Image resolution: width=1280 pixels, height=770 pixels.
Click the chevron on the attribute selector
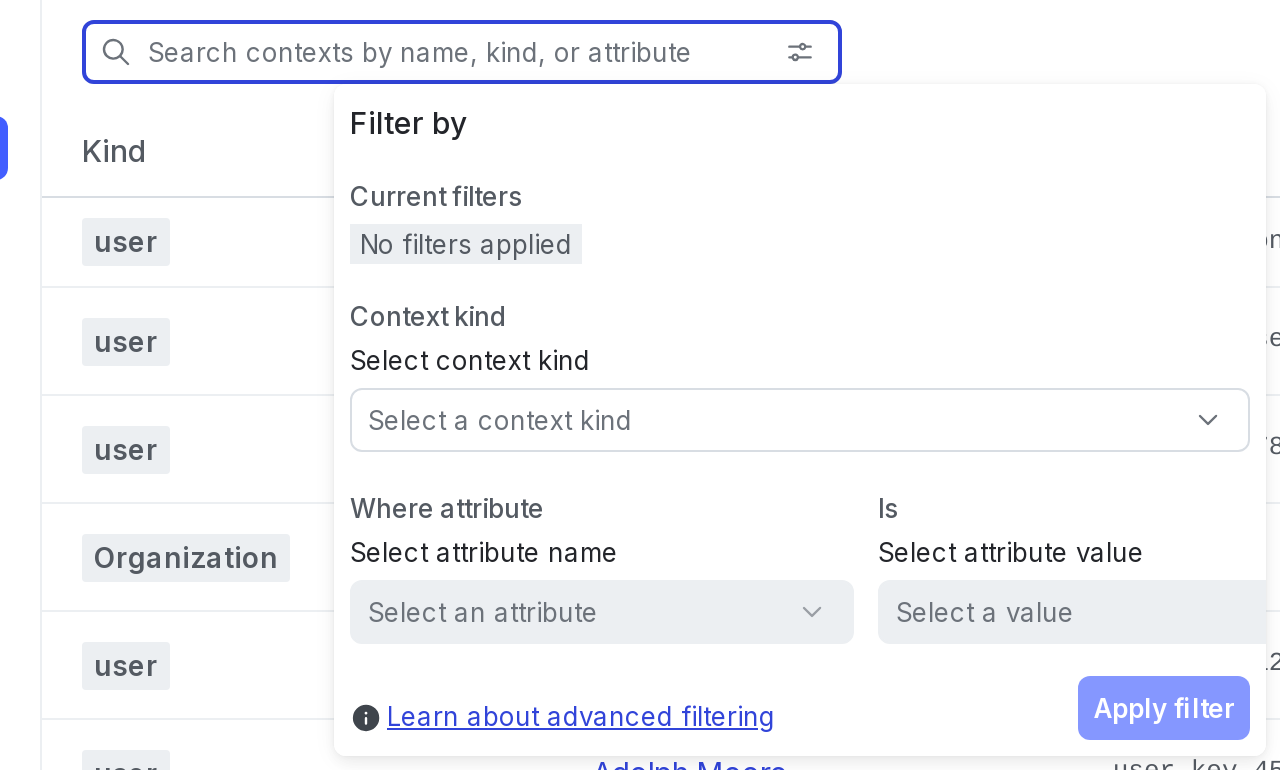812,612
